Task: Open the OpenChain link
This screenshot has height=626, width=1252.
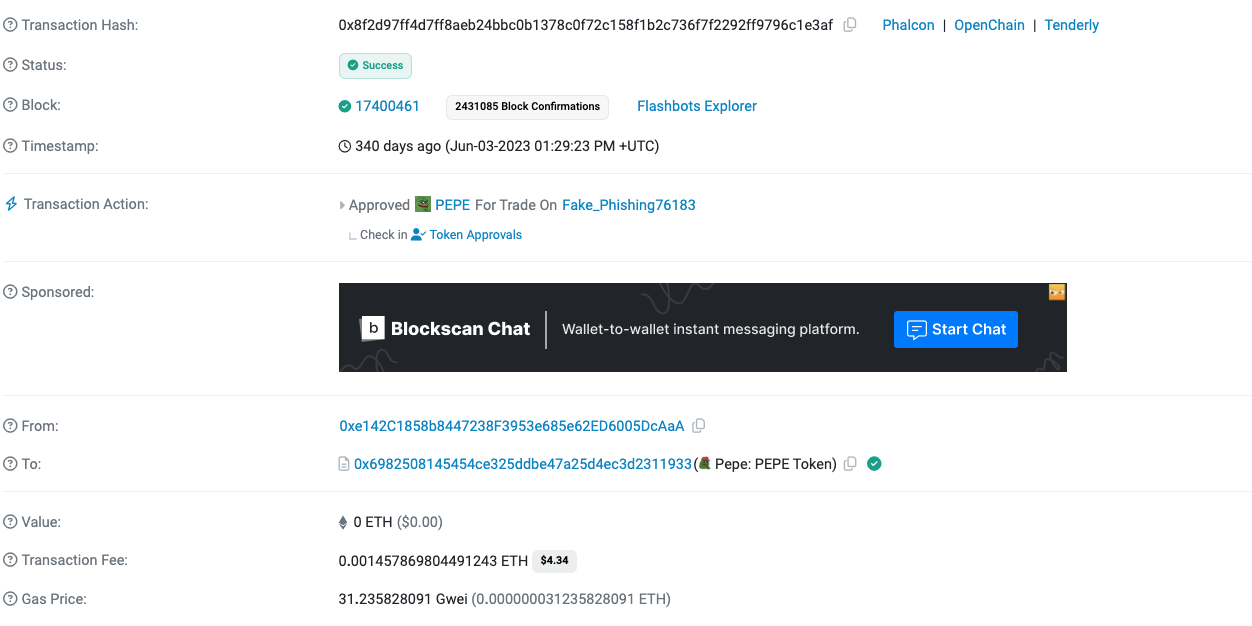Action: (x=989, y=25)
